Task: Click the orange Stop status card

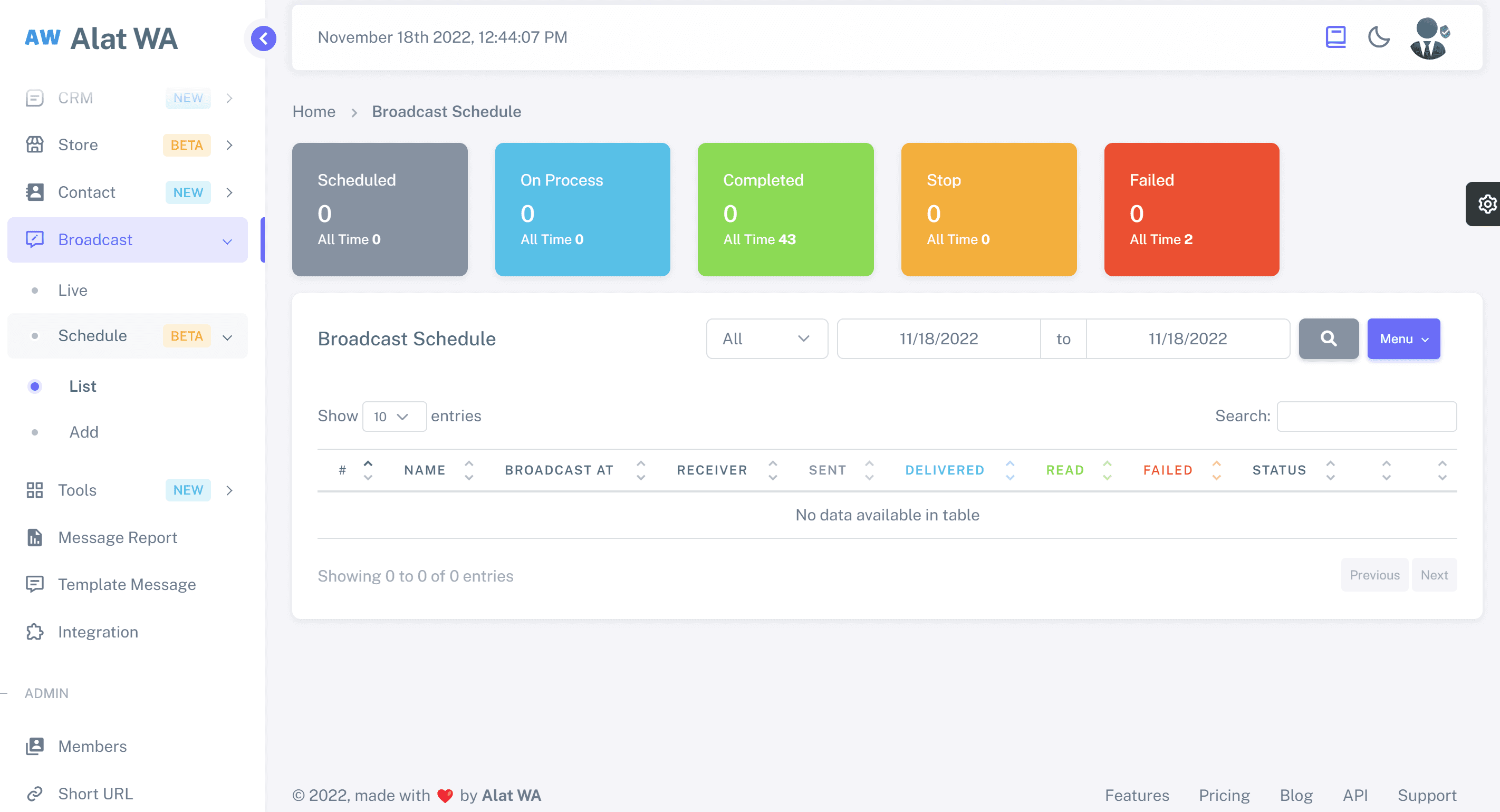Action: tap(989, 209)
